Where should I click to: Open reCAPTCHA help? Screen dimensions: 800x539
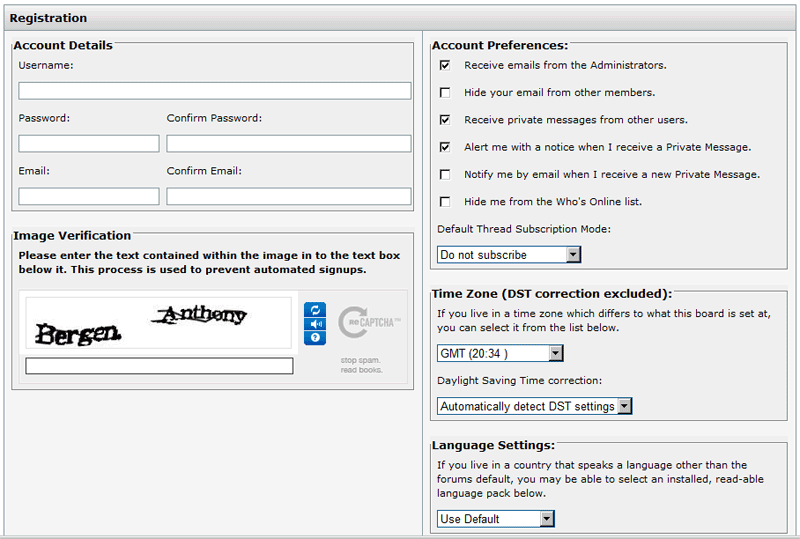(x=315, y=338)
